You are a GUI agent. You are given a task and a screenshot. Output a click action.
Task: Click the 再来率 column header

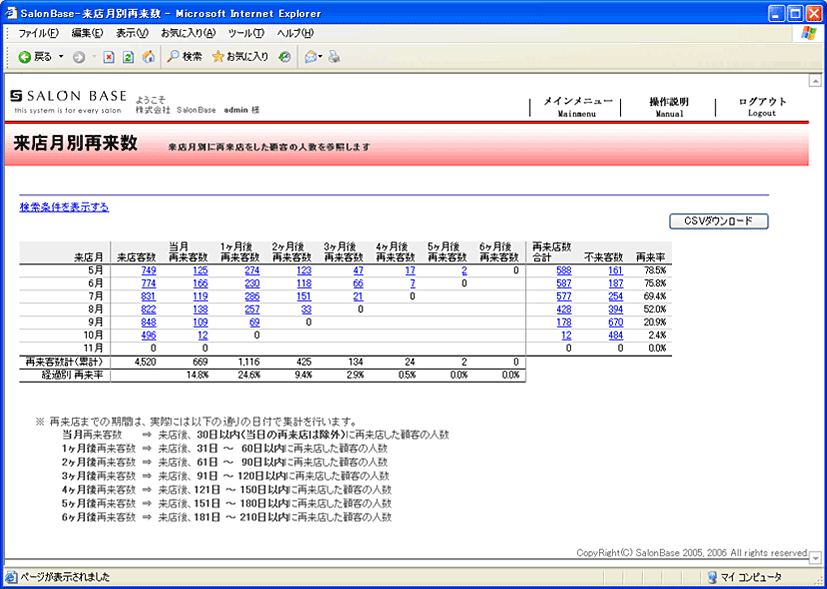tap(650, 257)
